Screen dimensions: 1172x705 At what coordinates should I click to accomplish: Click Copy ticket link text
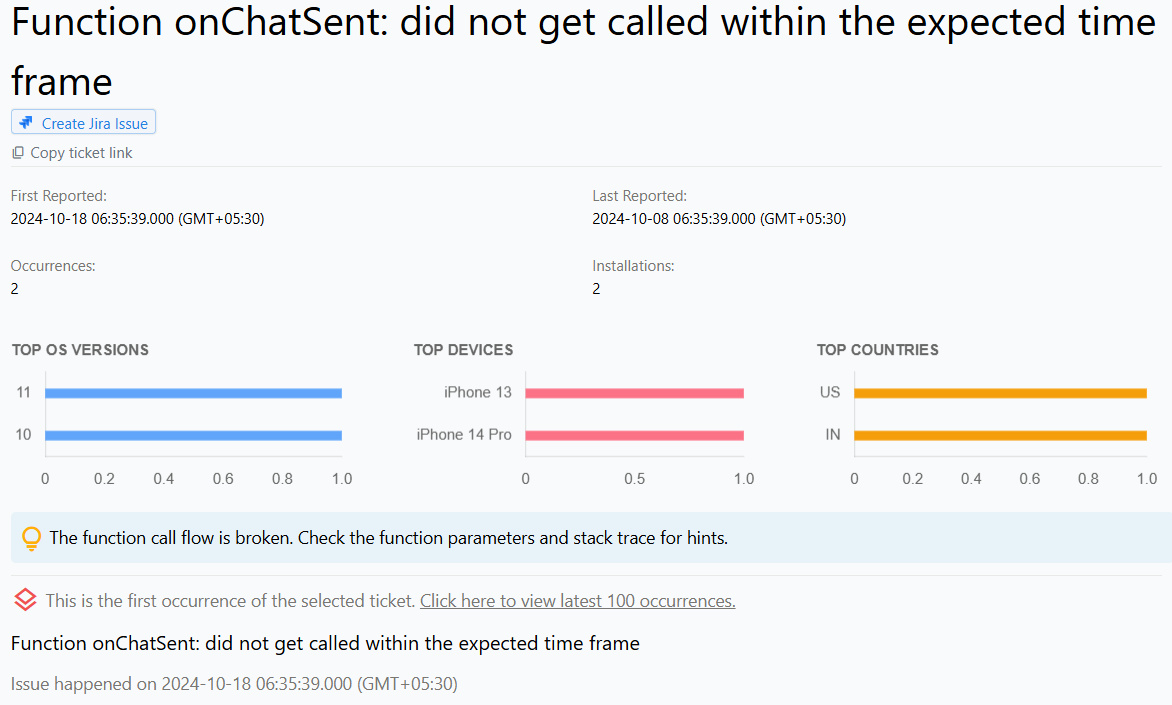[x=81, y=153]
